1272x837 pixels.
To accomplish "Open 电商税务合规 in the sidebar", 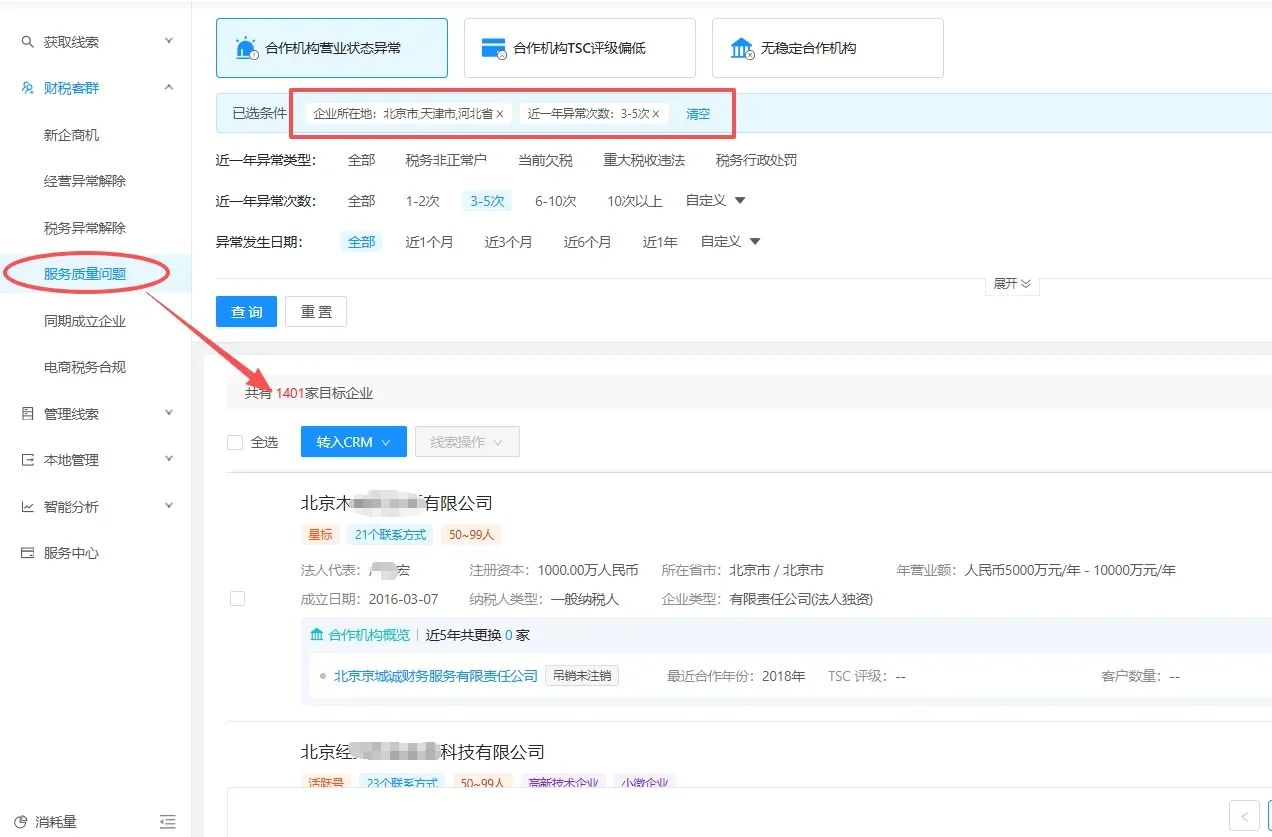I will (x=85, y=367).
